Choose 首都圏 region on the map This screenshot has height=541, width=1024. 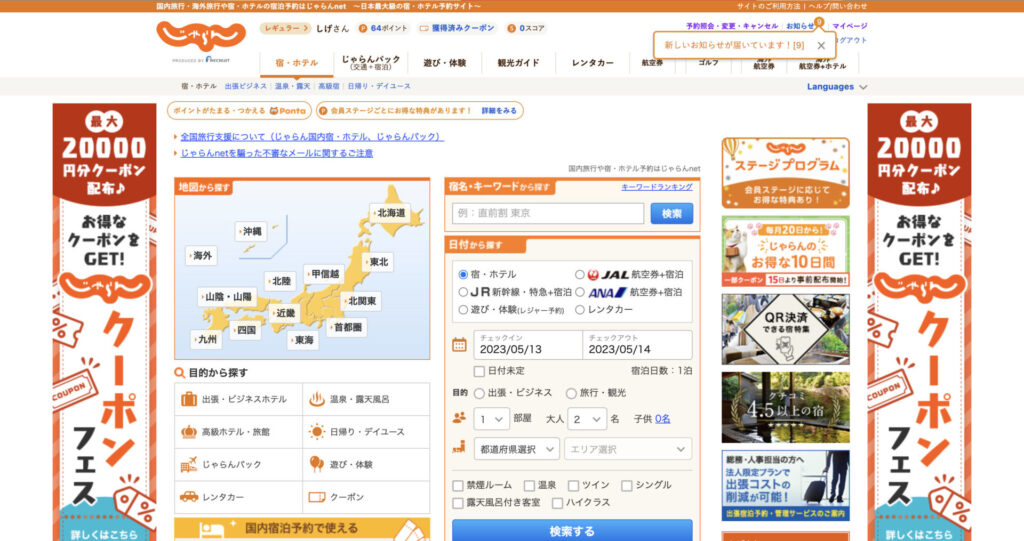347,327
